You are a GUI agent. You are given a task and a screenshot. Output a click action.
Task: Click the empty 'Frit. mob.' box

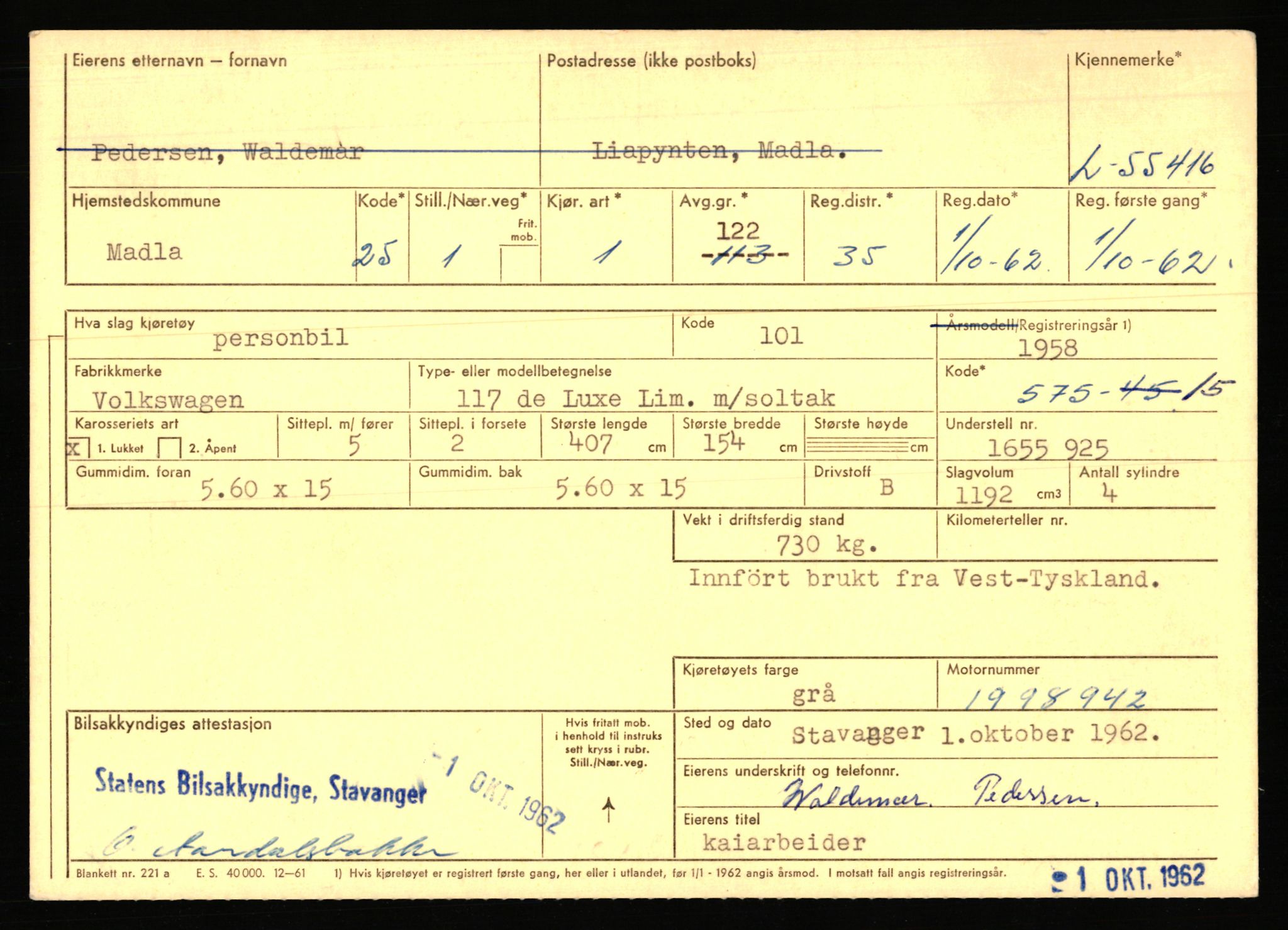coord(519,263)
